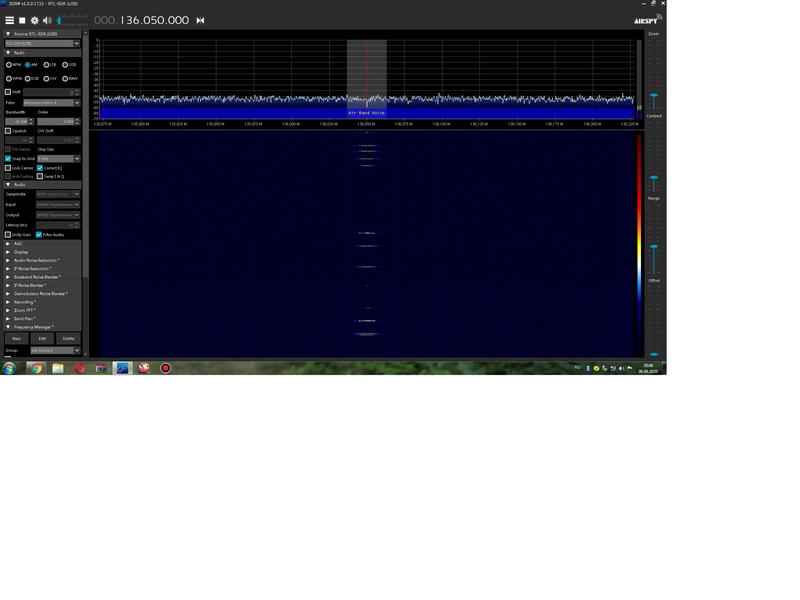Toggle the Correct IQ checkbox
Screen dimensions: 800x600
[40, 168]
